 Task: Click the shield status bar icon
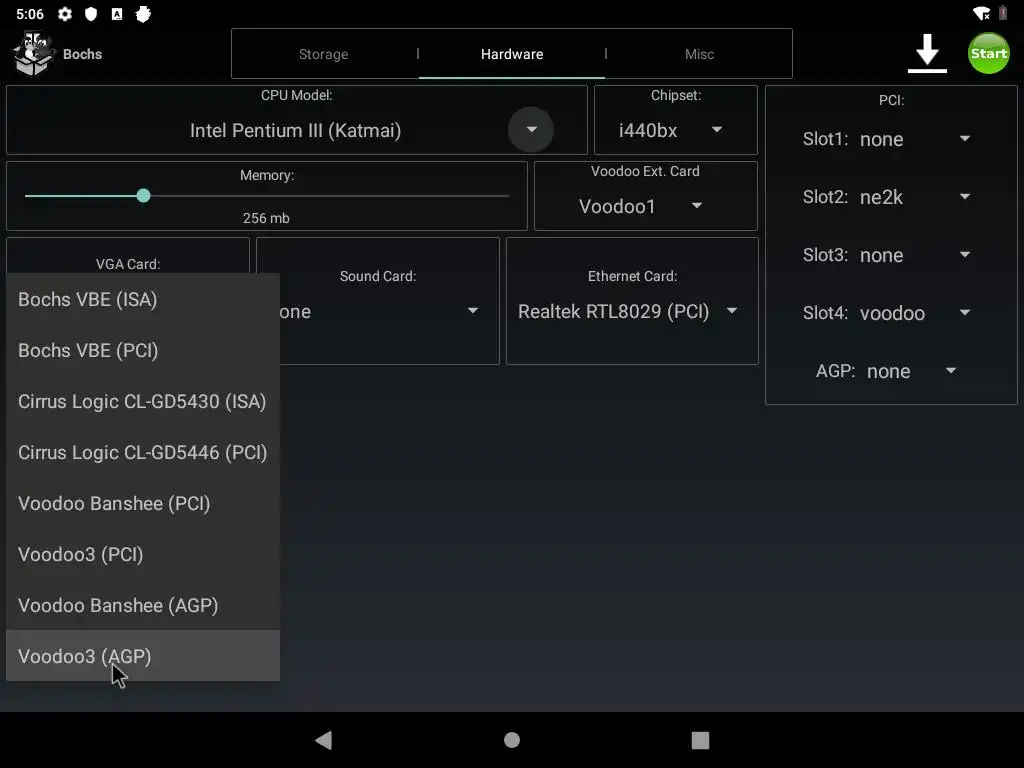(x=91, y=14)
